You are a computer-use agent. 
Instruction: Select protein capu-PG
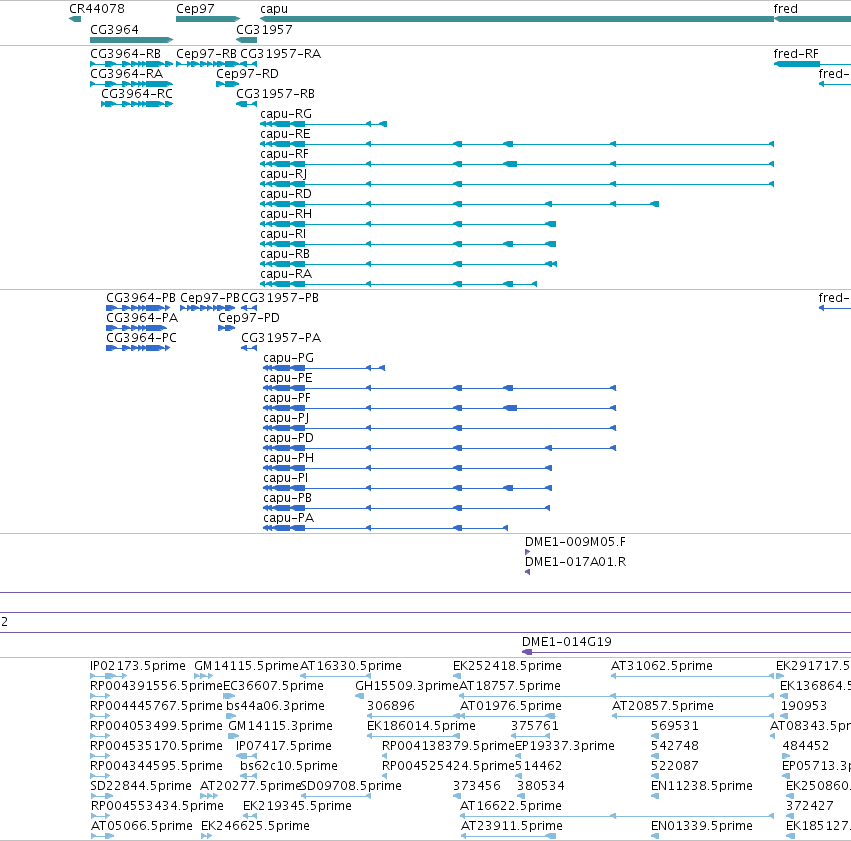(324, 368)
